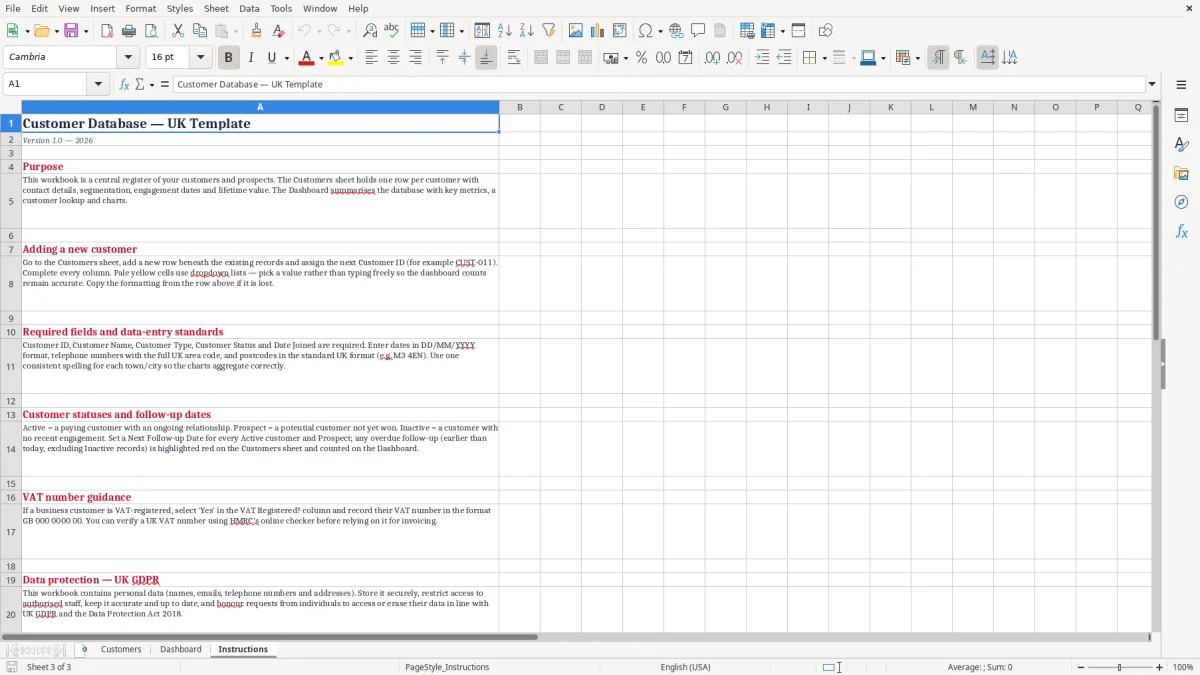Toggle Underline formatting
The height and width of the screenshot is (675, 1200).
[x=272, y=58]
